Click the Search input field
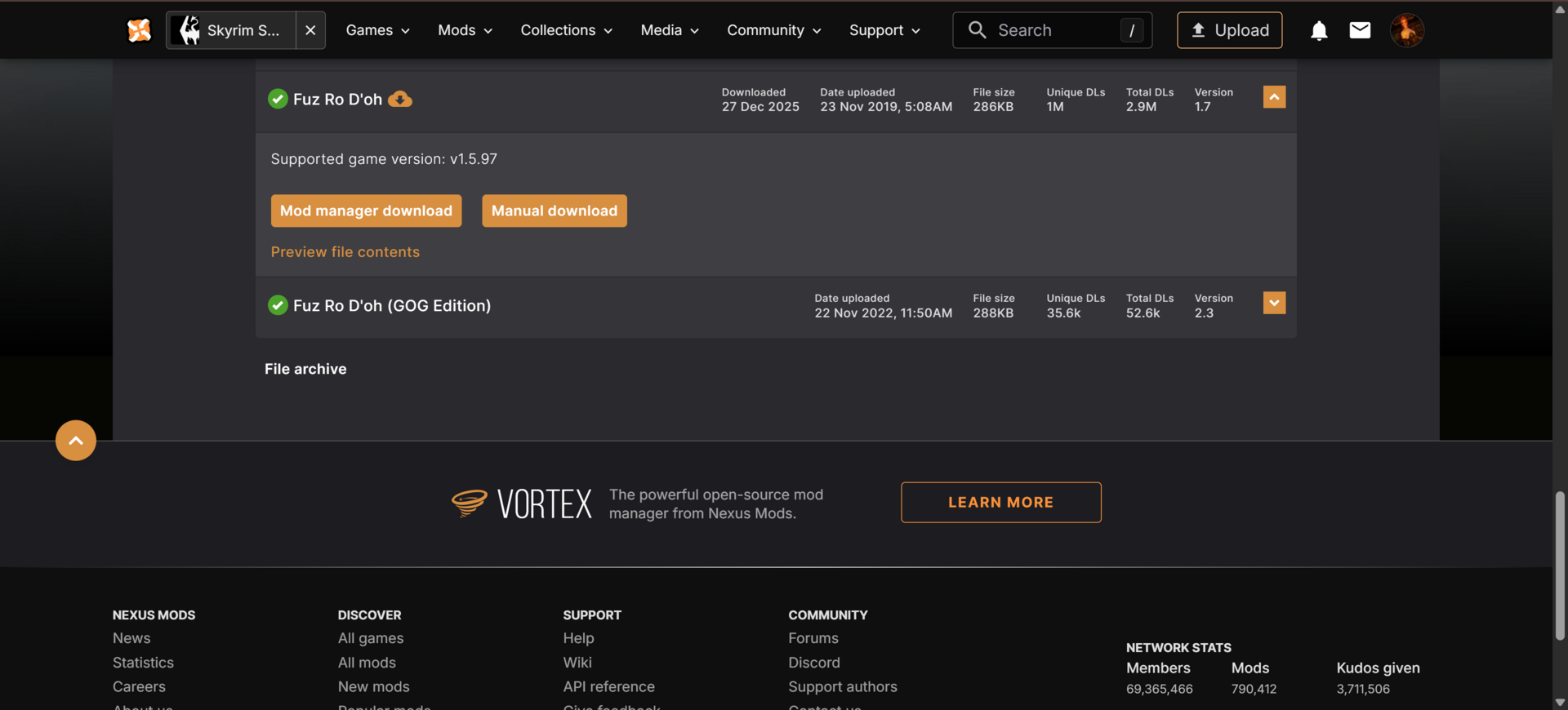This screenshot has width=1568, height=710. (x=1052, y=30)
